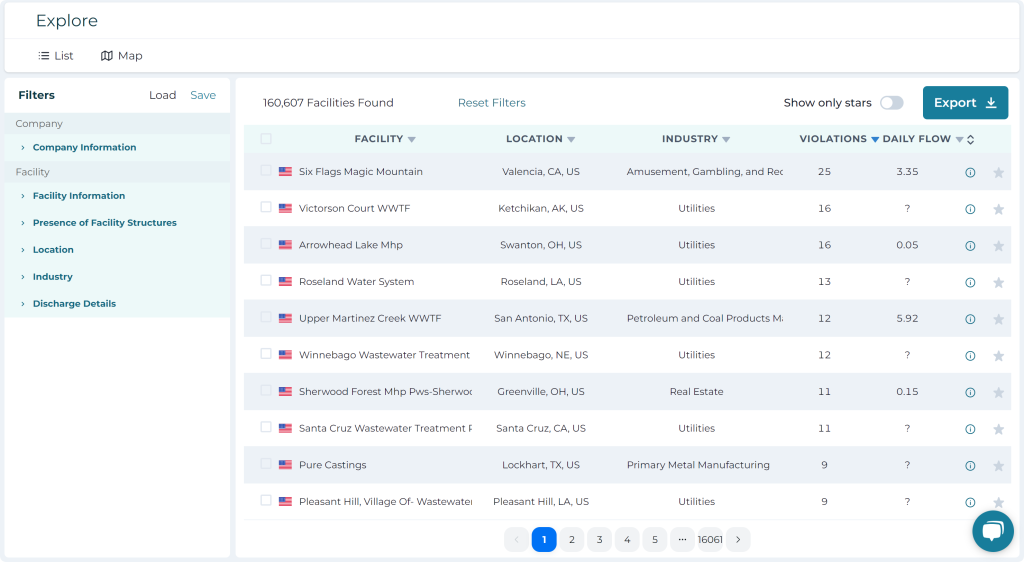The width and height of the screenshot is (1024, 562).
Task: Open the chat support widget
Action: pos(992,531)
